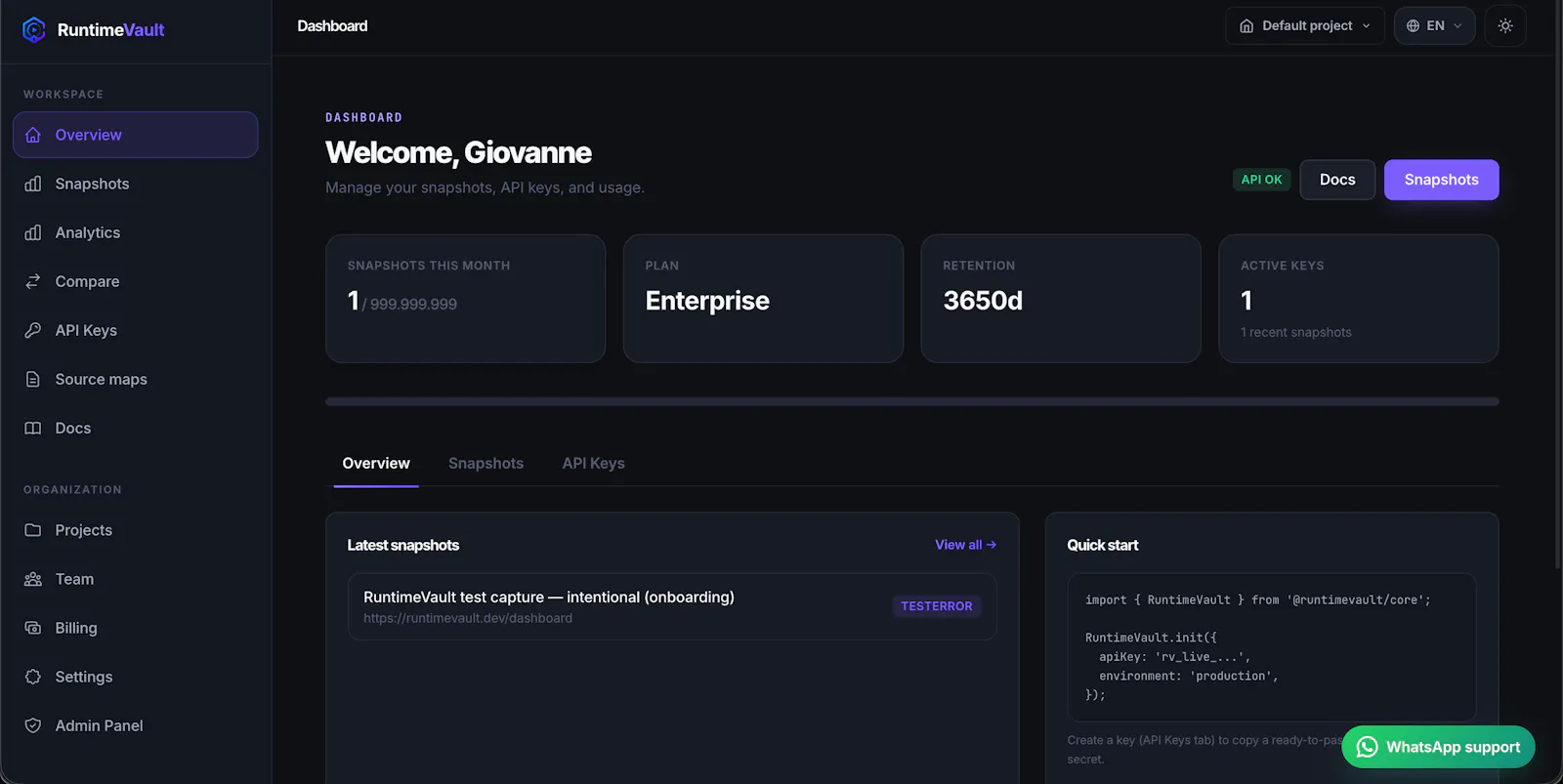Click the Active Keys card
This screenshot has width=1563, height=784.
[x=1359, y=299]
